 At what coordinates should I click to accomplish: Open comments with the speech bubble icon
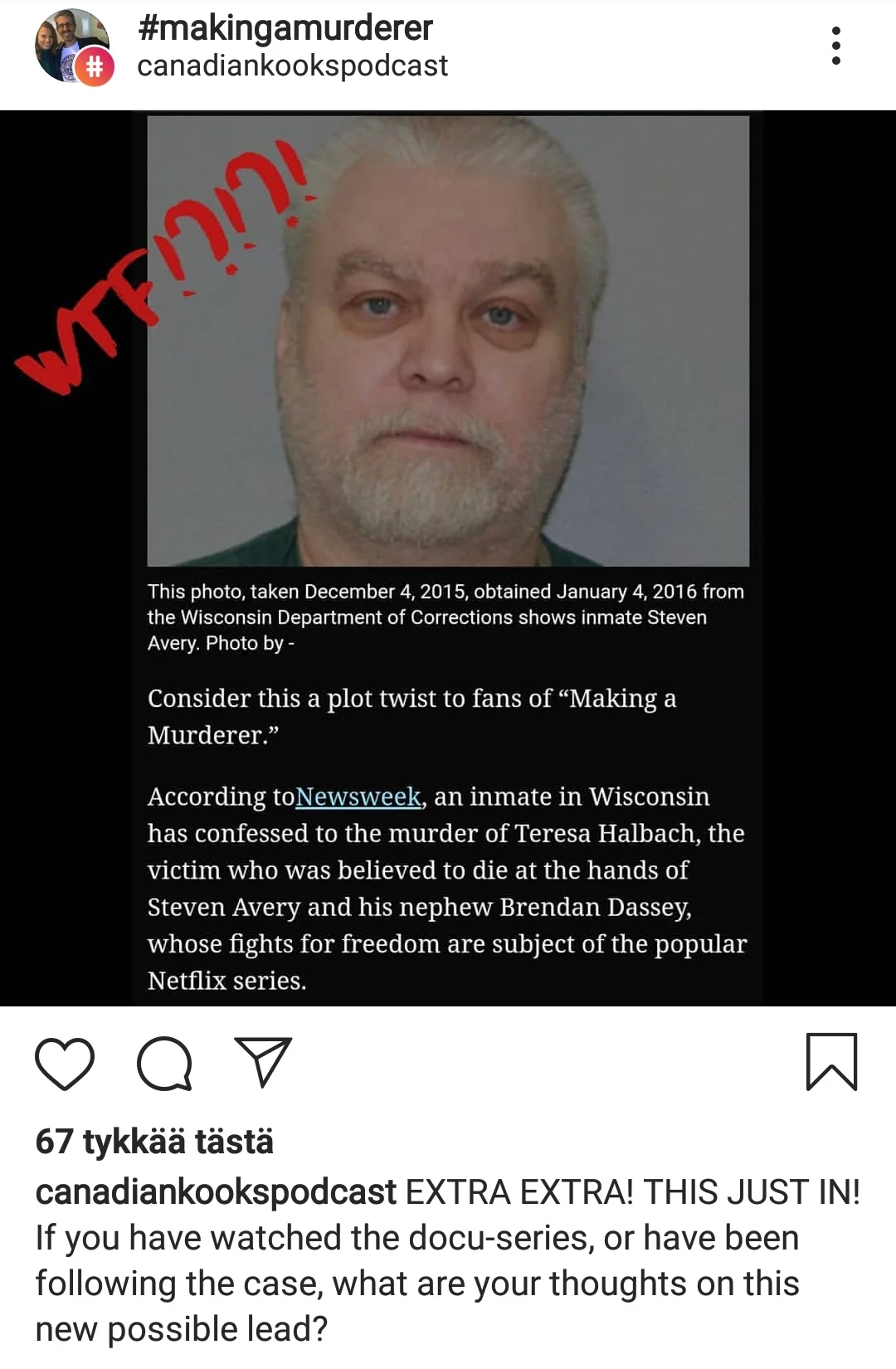coord(165,1063)
